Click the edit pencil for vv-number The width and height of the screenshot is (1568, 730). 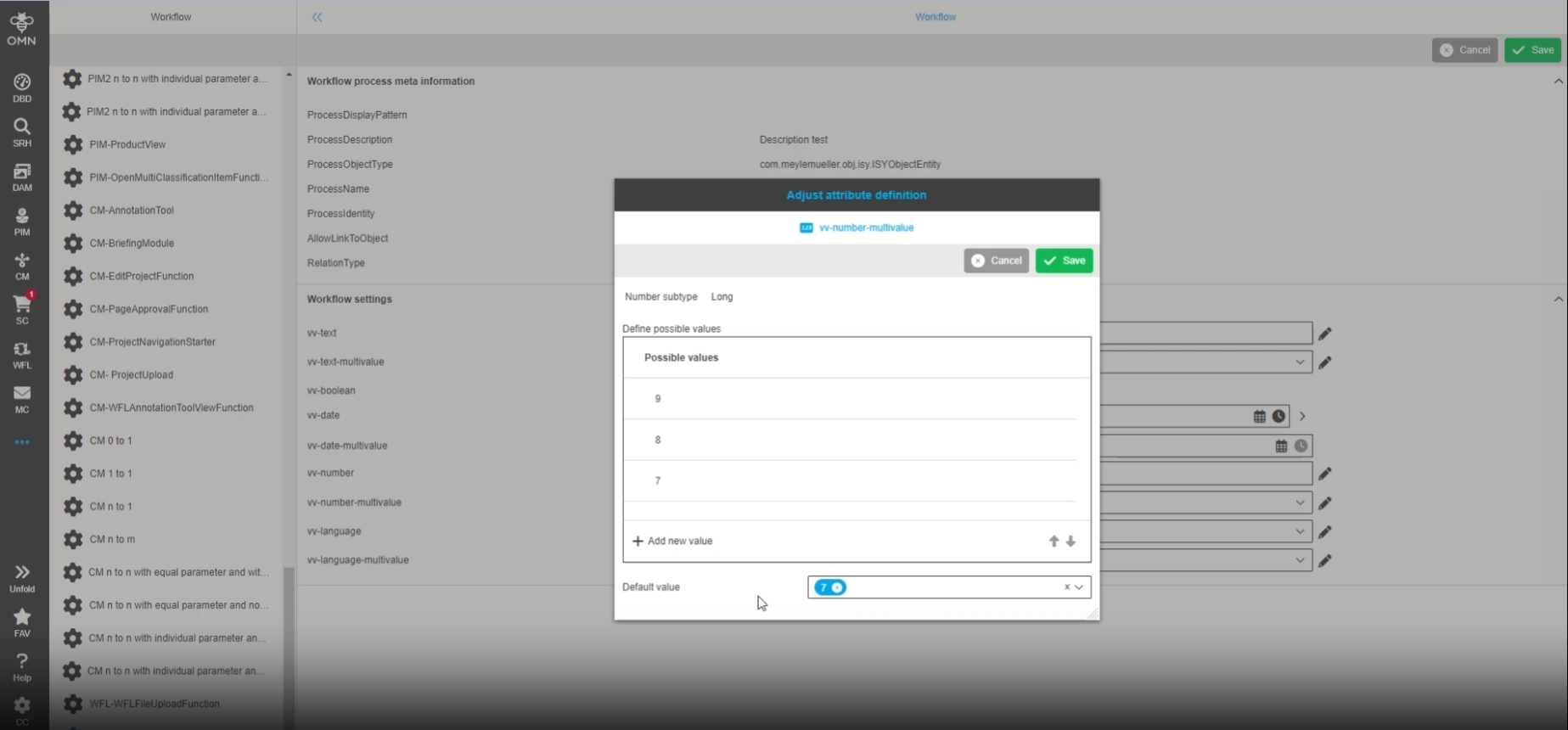click(1325, 474)
